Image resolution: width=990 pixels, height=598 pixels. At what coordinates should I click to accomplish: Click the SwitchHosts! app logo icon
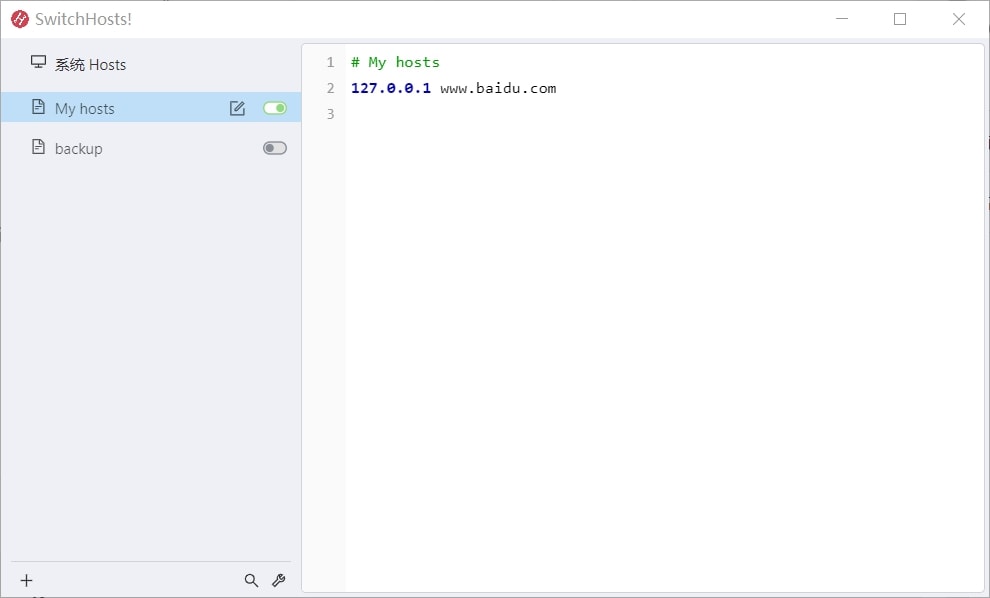click(x=20, y=19)
